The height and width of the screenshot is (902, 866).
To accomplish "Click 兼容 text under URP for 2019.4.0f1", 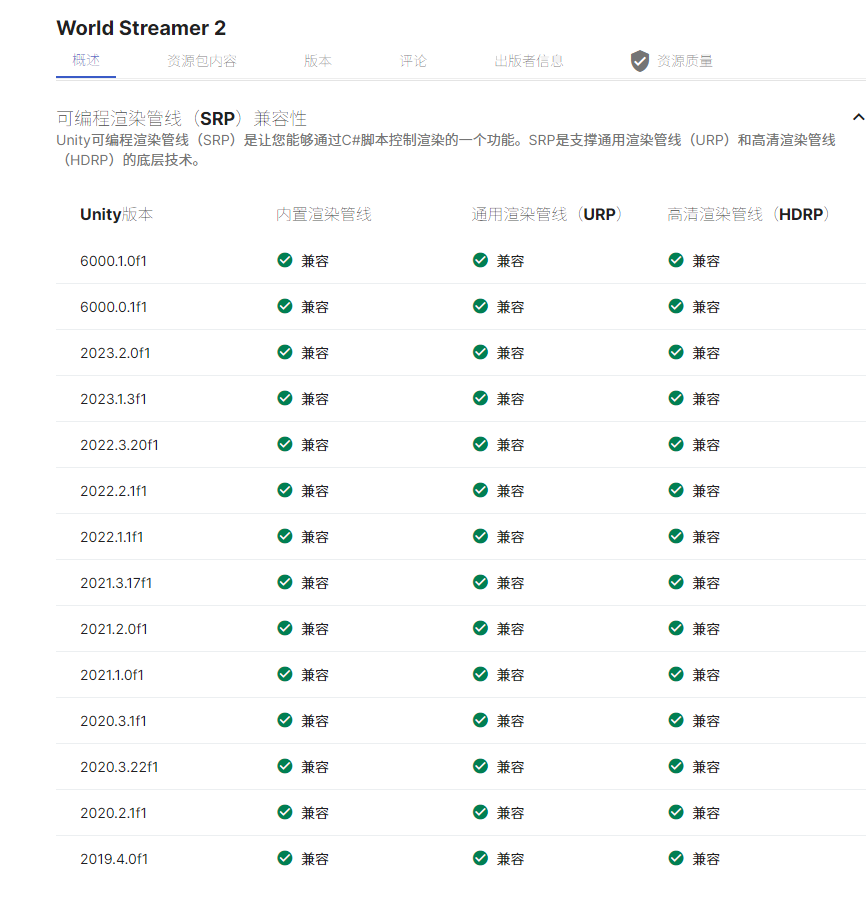I will click(510, 859).
